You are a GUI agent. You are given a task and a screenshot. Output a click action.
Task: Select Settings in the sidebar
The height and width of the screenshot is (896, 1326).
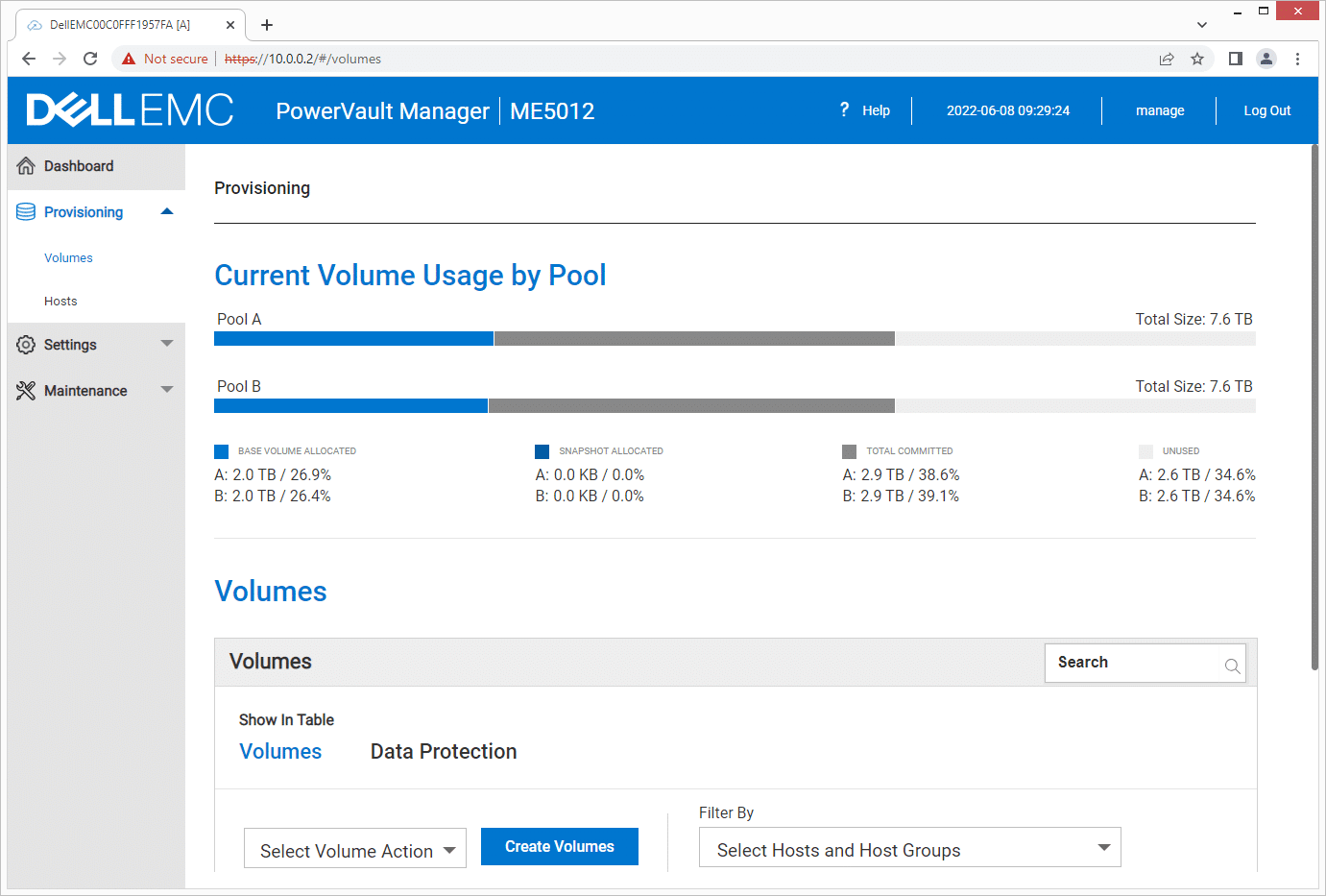coord(70,345)
